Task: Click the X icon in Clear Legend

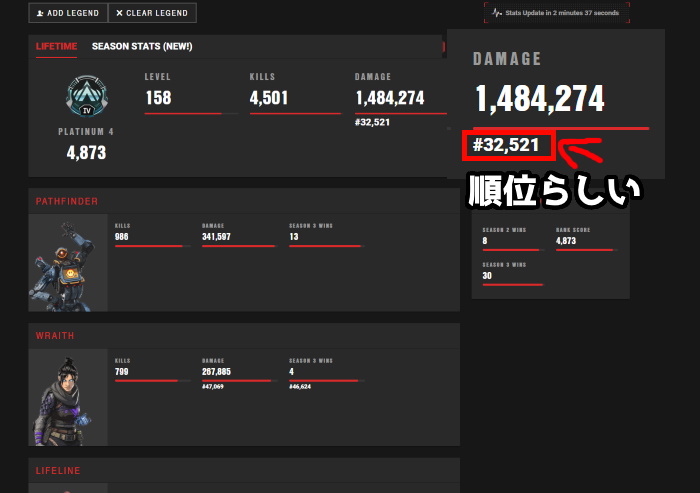Action: [x=119, y=13]
